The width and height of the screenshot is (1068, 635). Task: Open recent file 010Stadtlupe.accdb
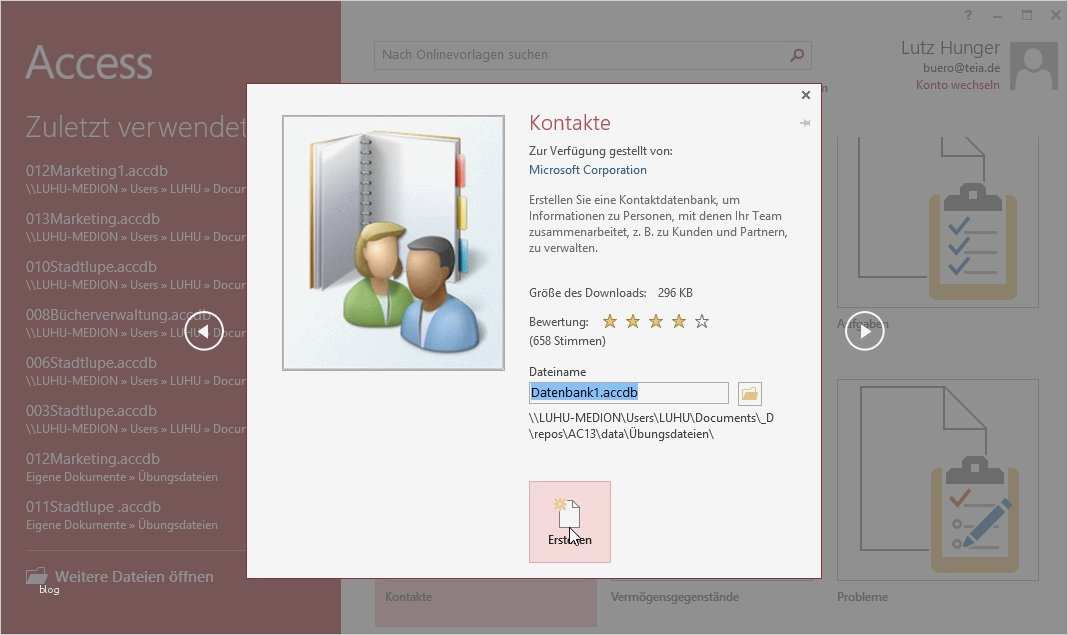click(136, 275)
